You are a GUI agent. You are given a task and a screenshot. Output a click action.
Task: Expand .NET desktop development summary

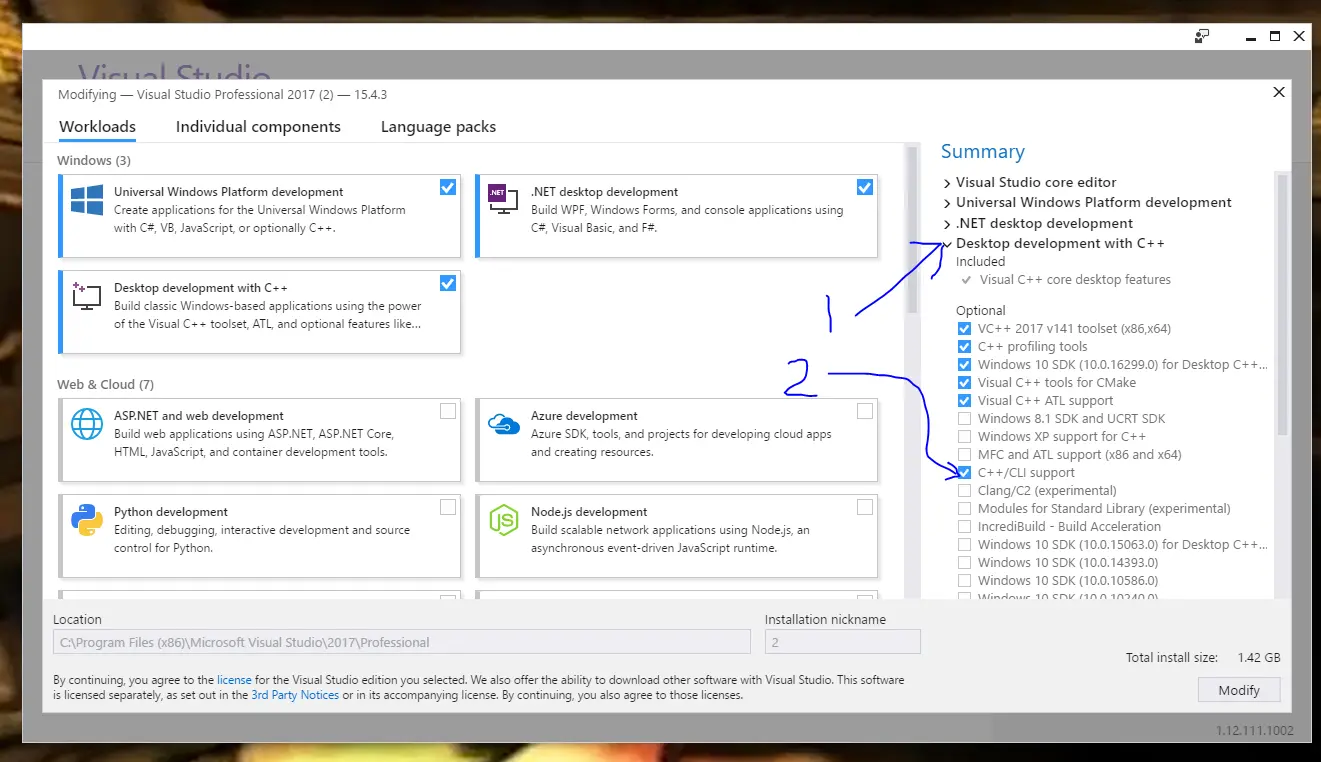point(947,224)
